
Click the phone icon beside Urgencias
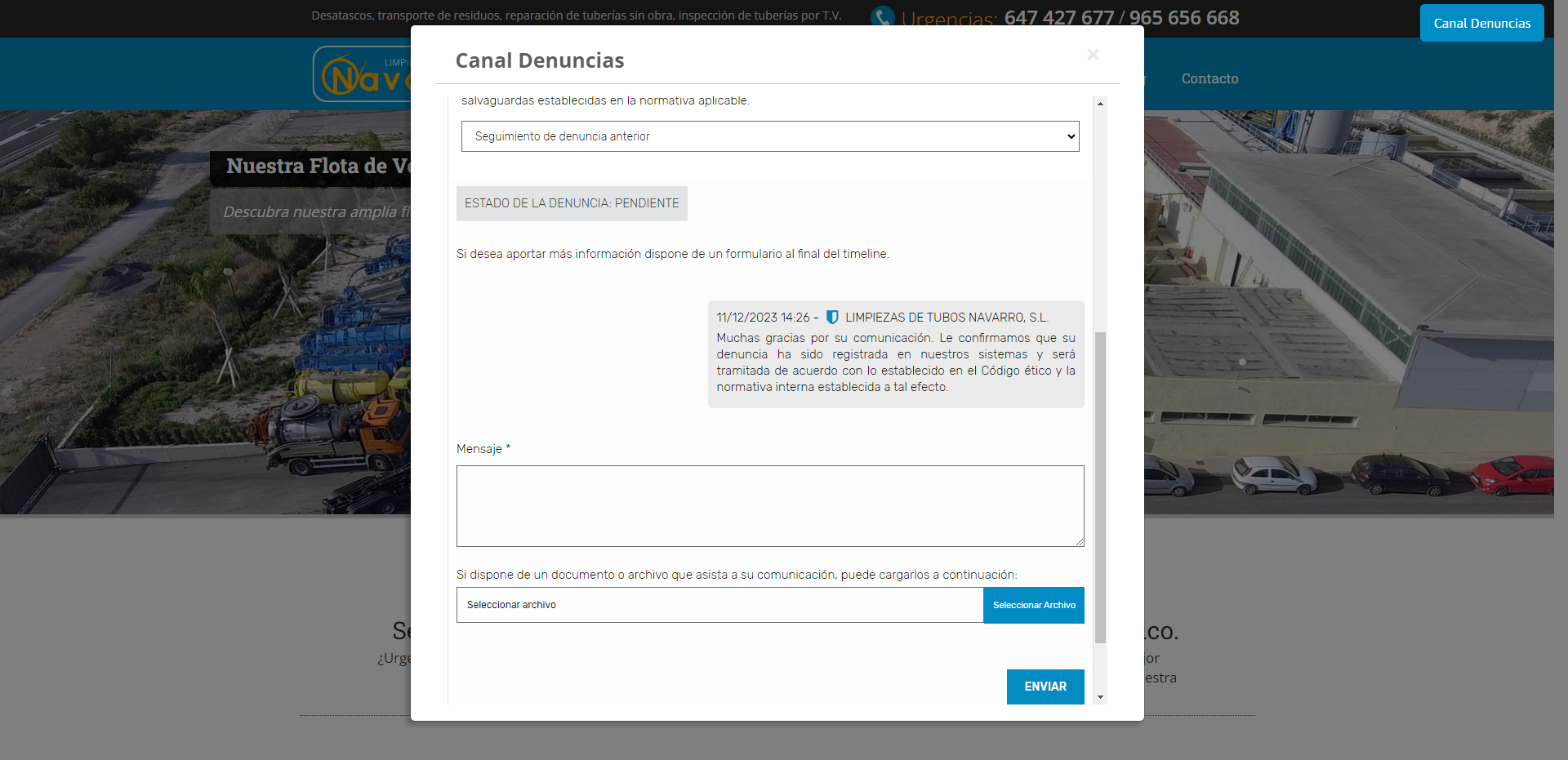(882, 17)
